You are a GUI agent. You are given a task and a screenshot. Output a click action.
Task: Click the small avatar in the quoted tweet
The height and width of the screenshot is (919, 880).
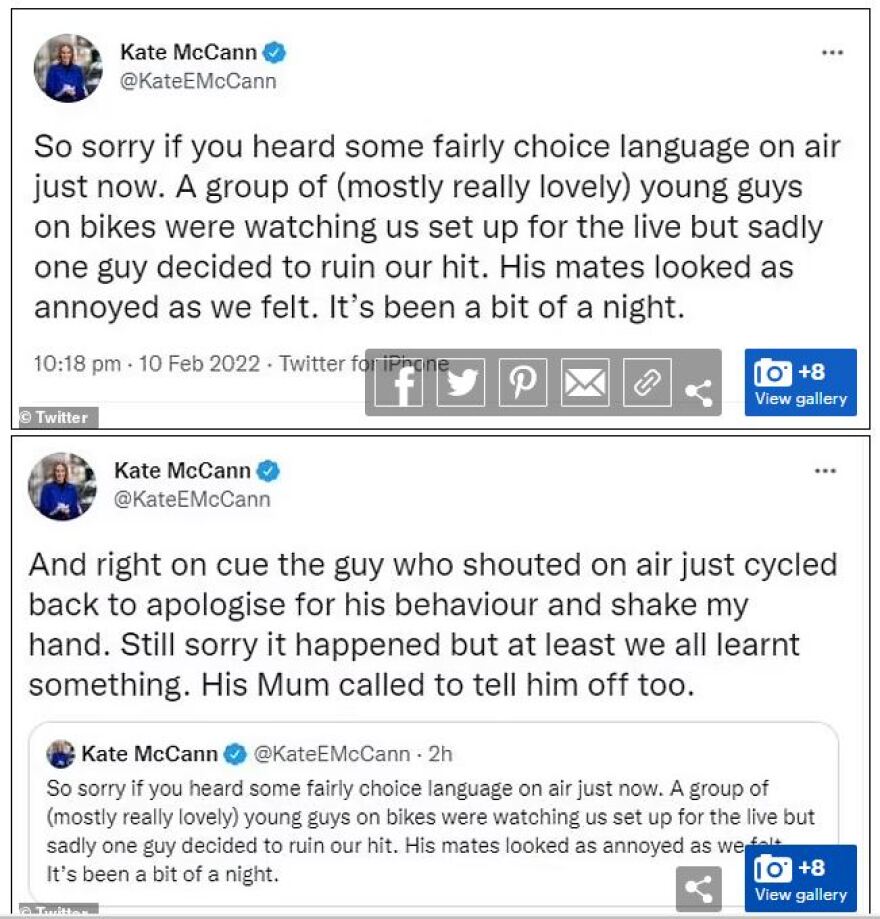click(61, 753)
